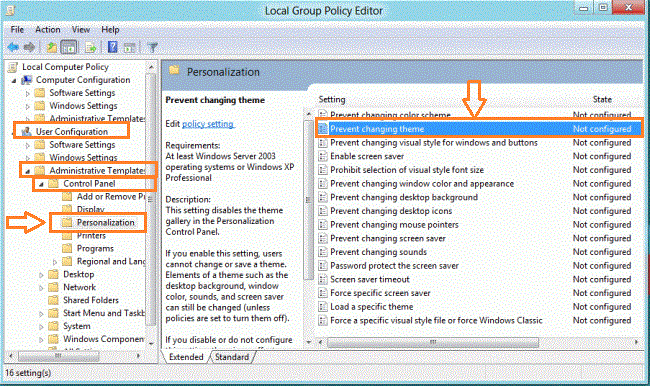Select Add or Remove Programs tree folder

(x=111, y=197)
